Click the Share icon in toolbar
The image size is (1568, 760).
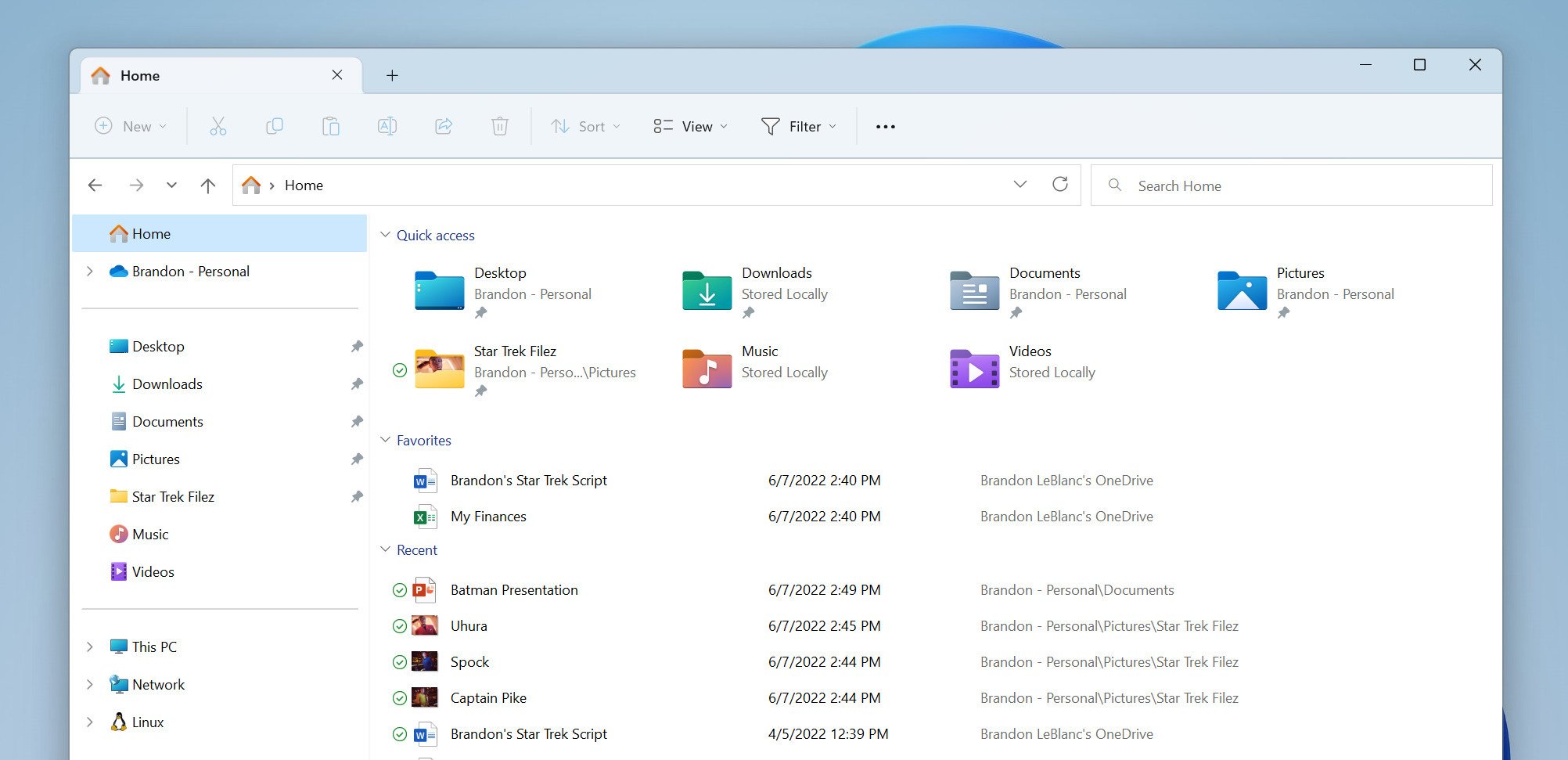point(444,126)
